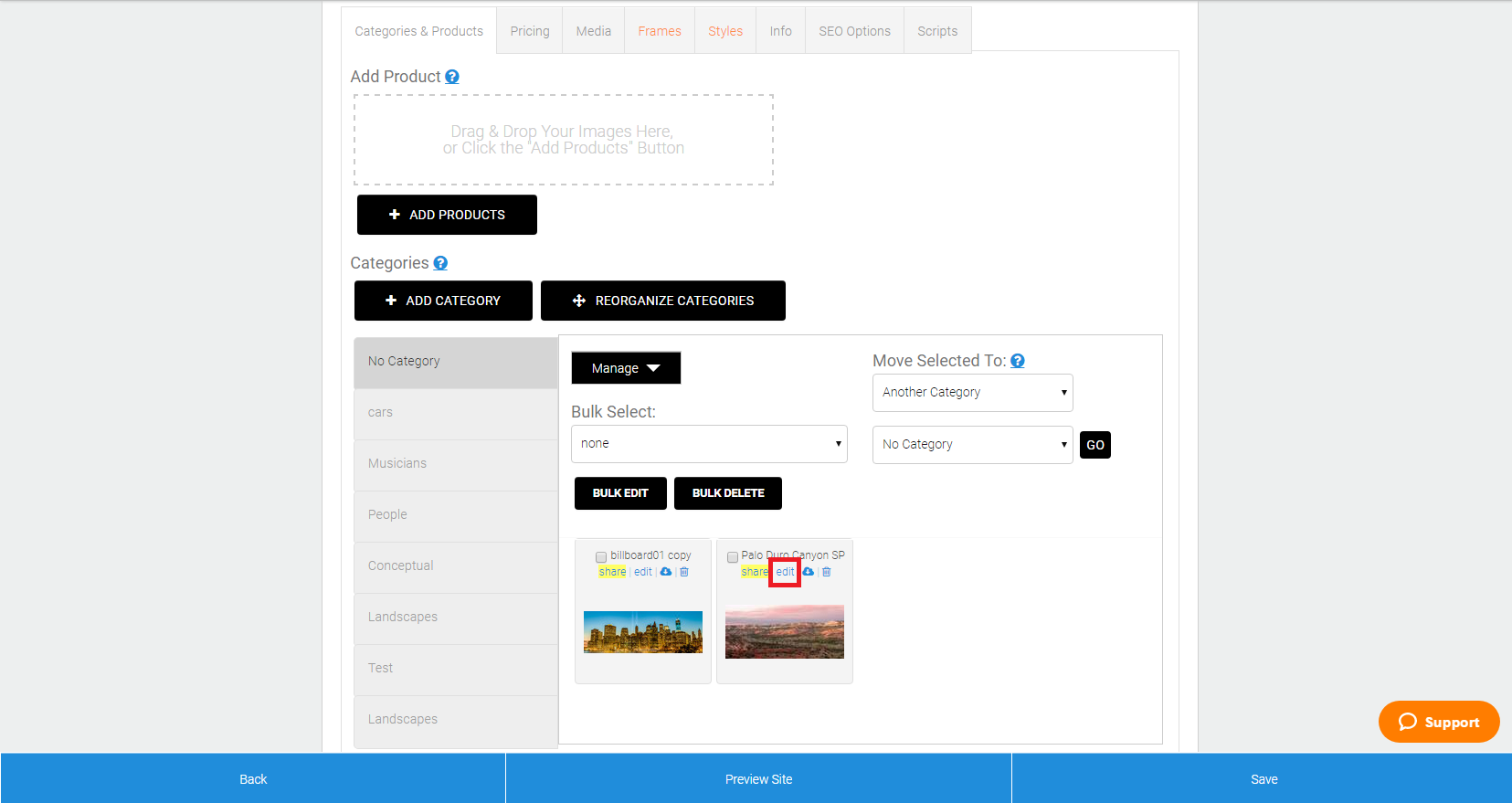This screenshot has width=1512, height=803.
Task: Open the Another Category dropdown
Action: [972, 393]
